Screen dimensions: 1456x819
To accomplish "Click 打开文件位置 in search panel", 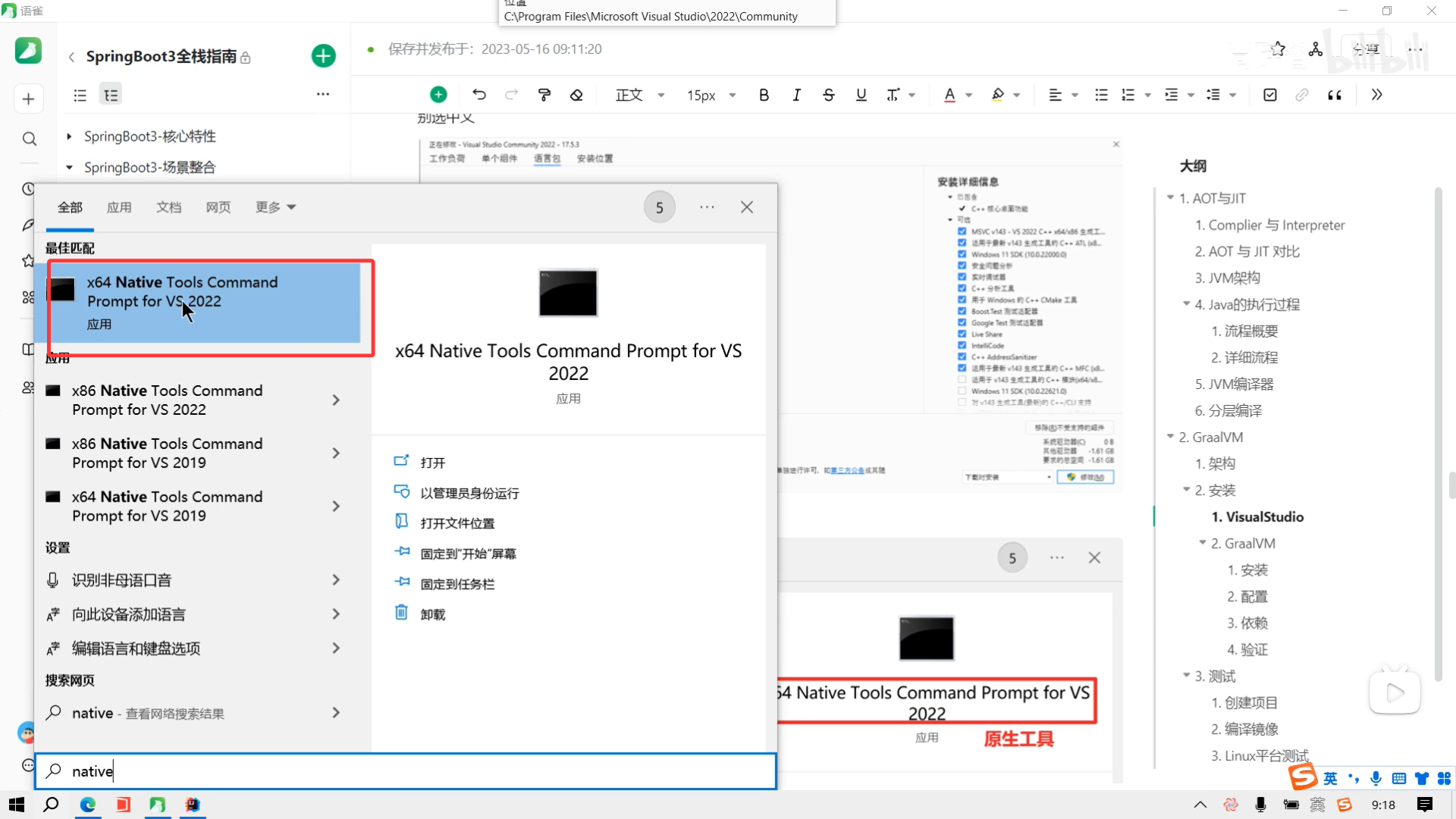I will pyautogui.click(x=457, y=523).
